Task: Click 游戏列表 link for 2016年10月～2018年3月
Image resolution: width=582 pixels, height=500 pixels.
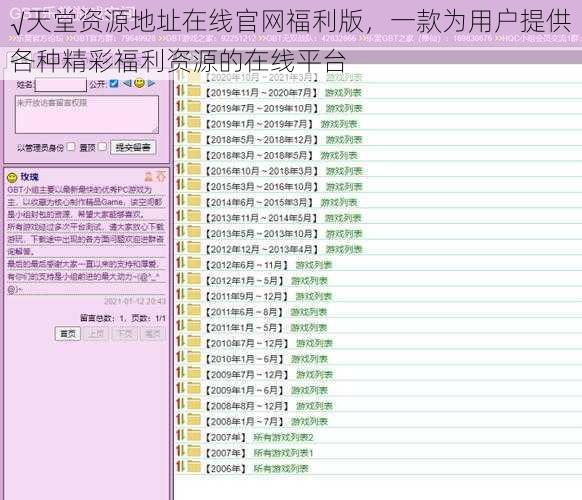Action: [344, 171]
